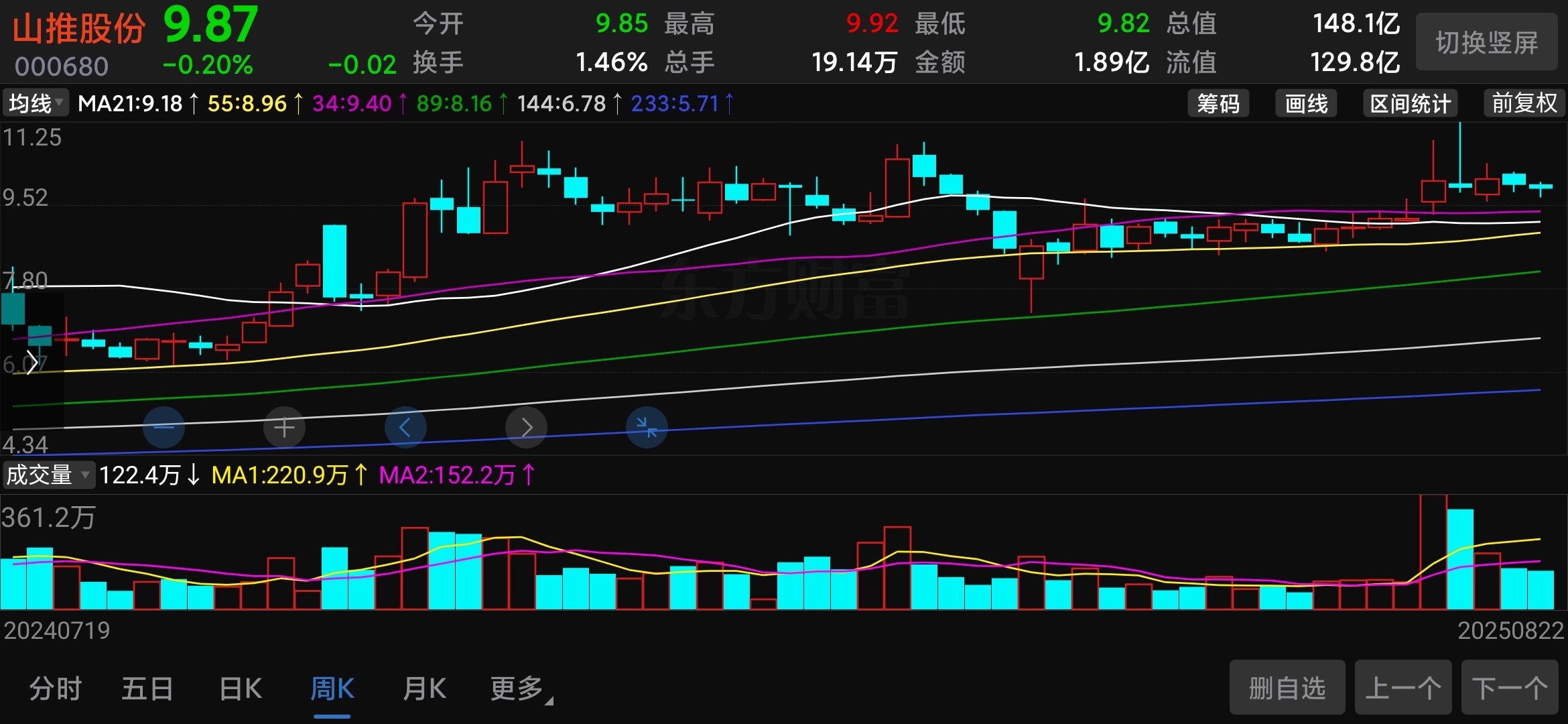The height and width of the screenshot is (724, 1568).
Task: Zoom in chart with plus button
Action: coord(284,427)
